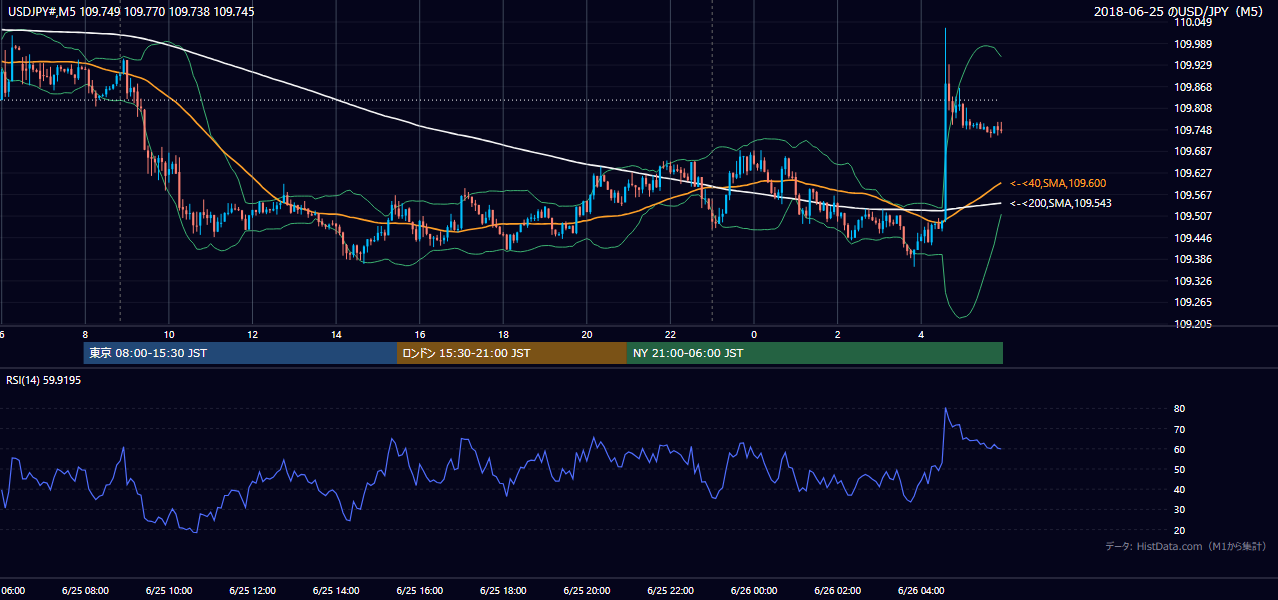Click the 6/26 00:00 date label

(x=754, y=590)
